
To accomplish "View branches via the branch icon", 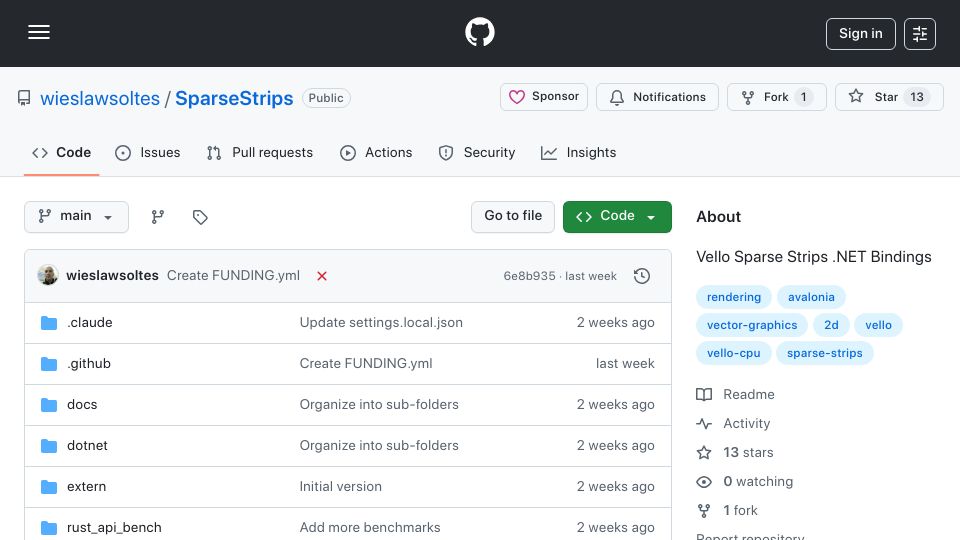I will [x=158, y=217].
